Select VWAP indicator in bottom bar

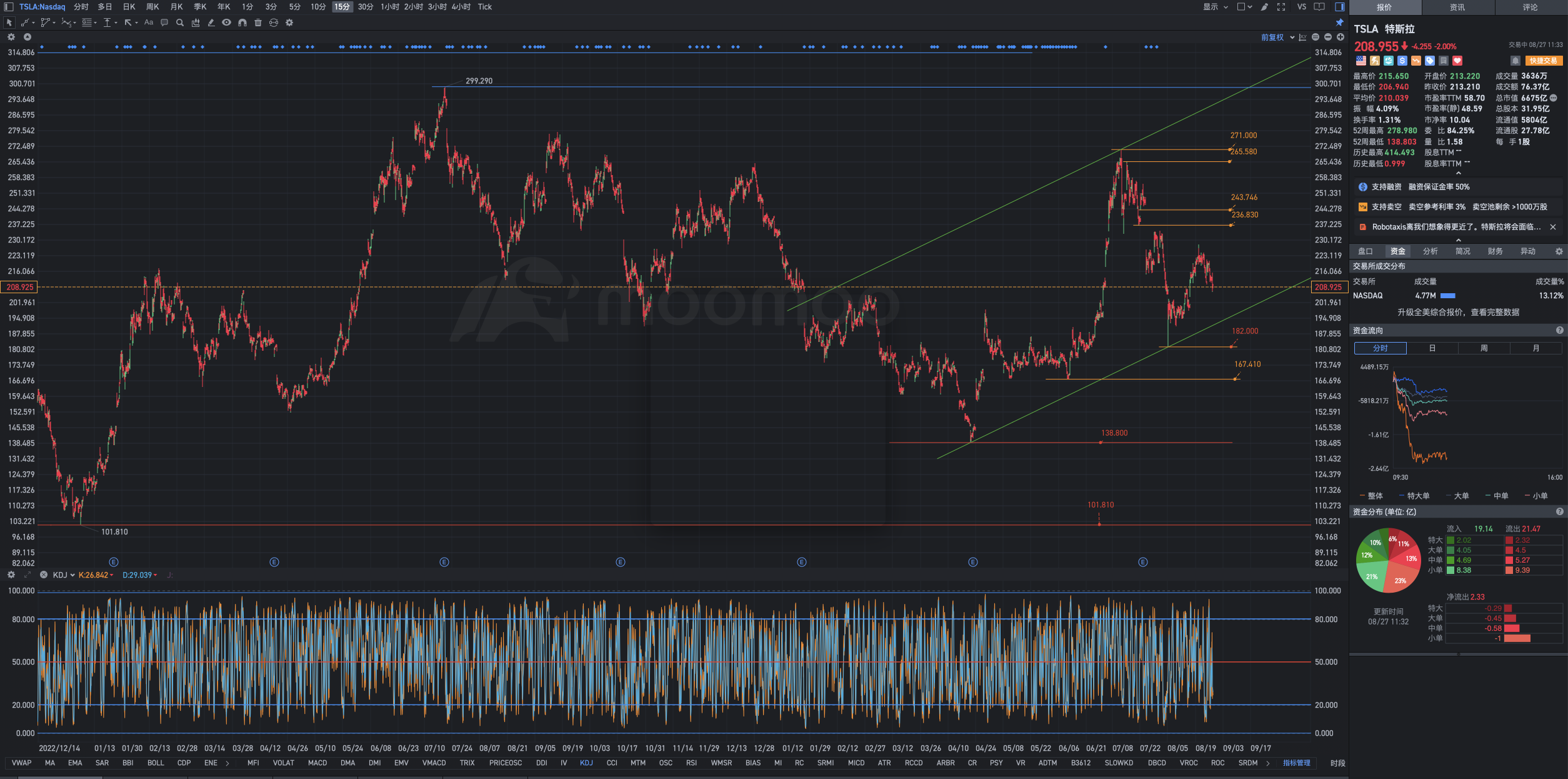pyautogui.click(x=22, y=763)
